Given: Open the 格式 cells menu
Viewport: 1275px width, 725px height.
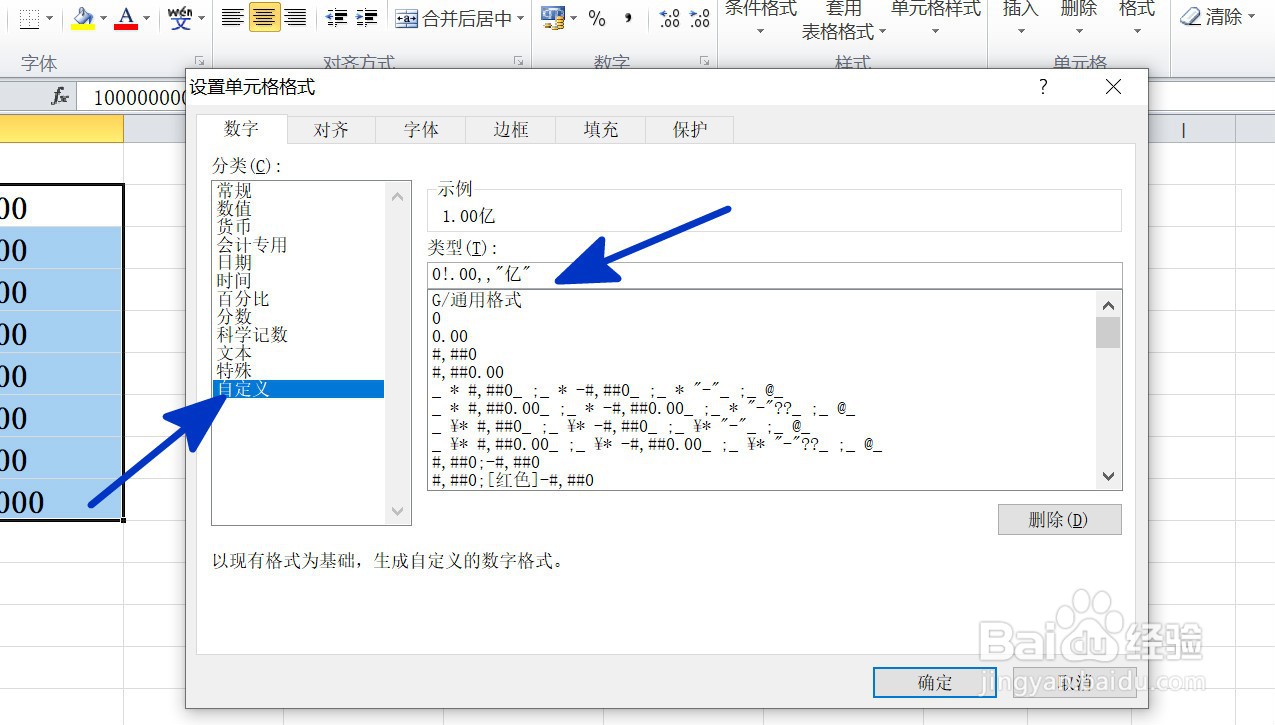Looking at the screenshot, I should 1136,18.
